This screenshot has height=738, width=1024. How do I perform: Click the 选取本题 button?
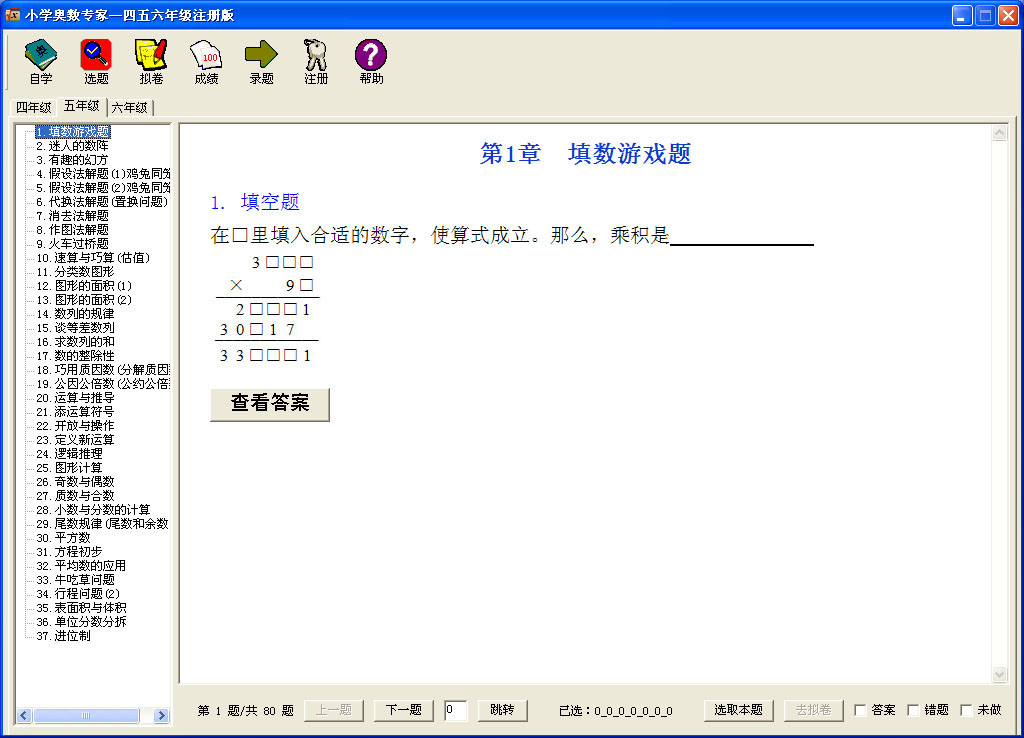pos(739,710)
